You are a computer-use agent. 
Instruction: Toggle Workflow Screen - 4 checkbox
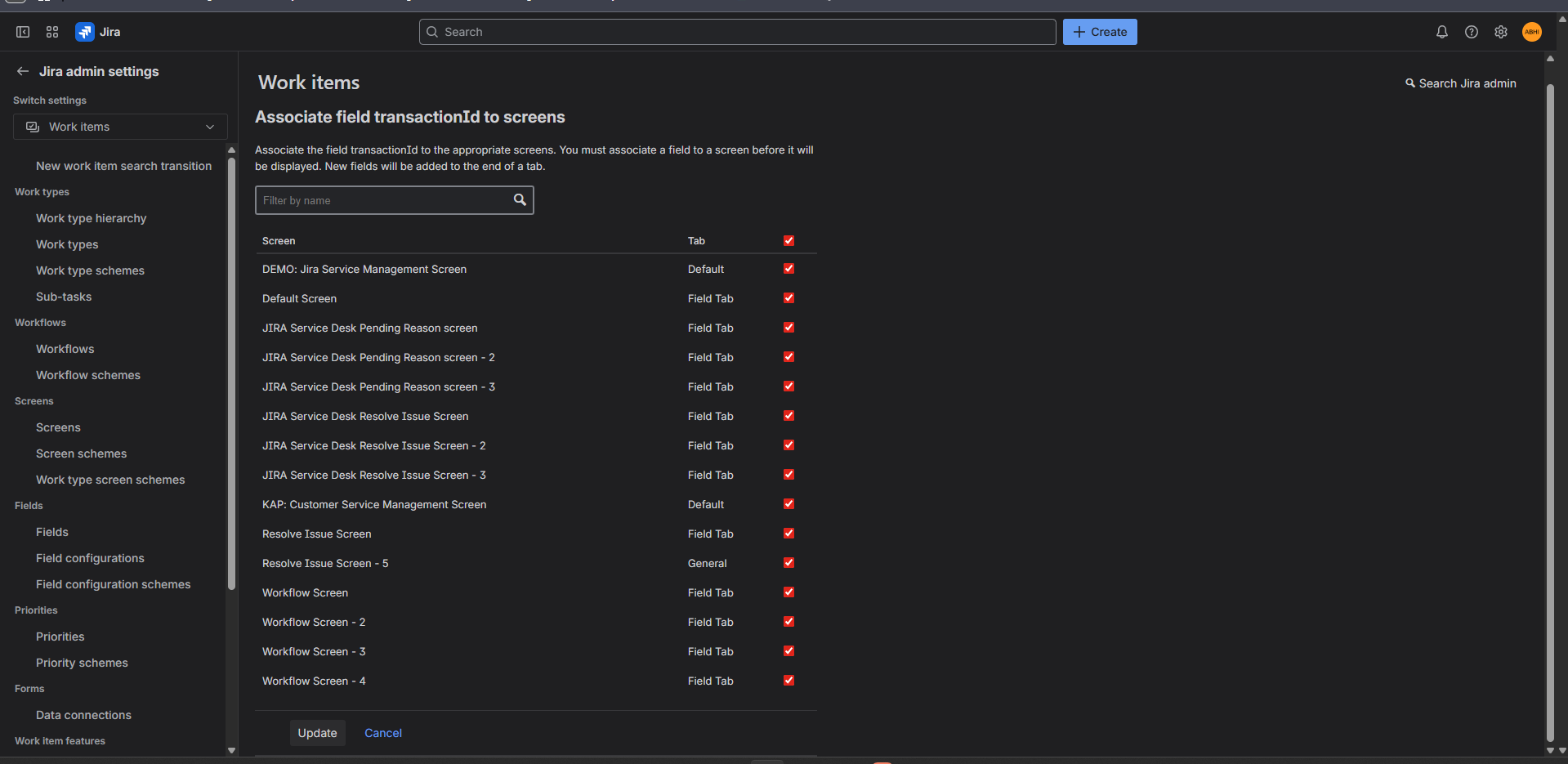pos(788,680)
